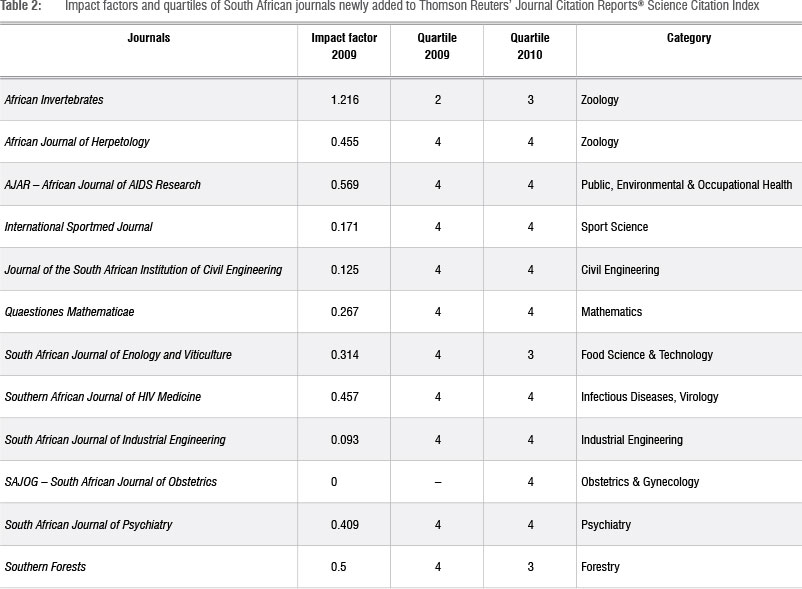The height and width of the screenshot is (589, 802).
Task: Click 'South African Journal of Enology and Viticulture'
Action: (x=118, y=355)
